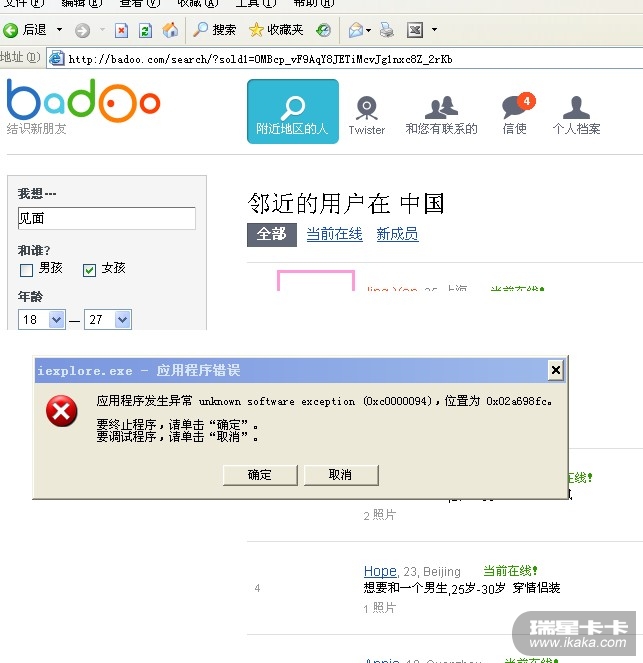643x663 pixels.
Task: Click the Stop loading icon with red X
Action: pos(121,30)
